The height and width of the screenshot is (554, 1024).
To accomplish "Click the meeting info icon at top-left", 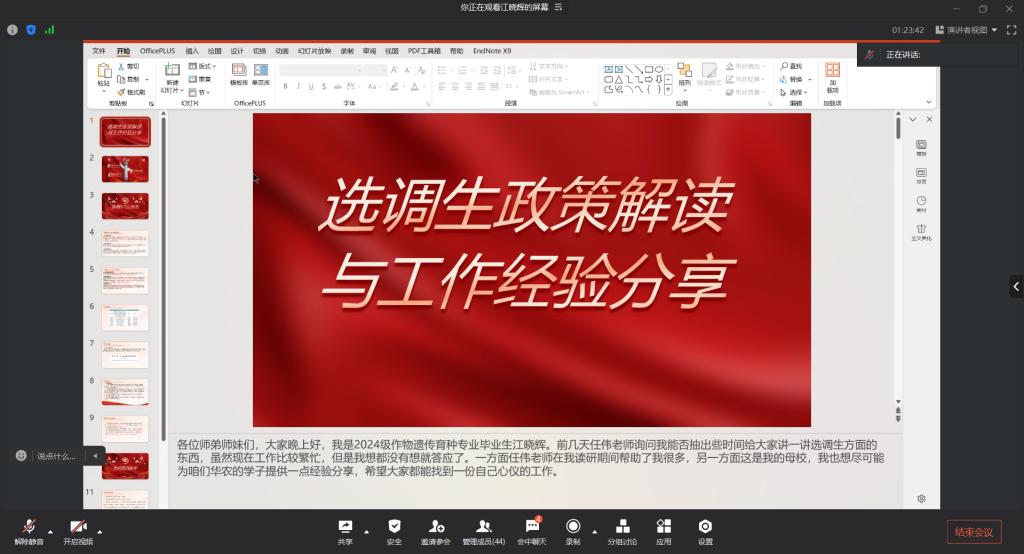I will click(13, 30).
